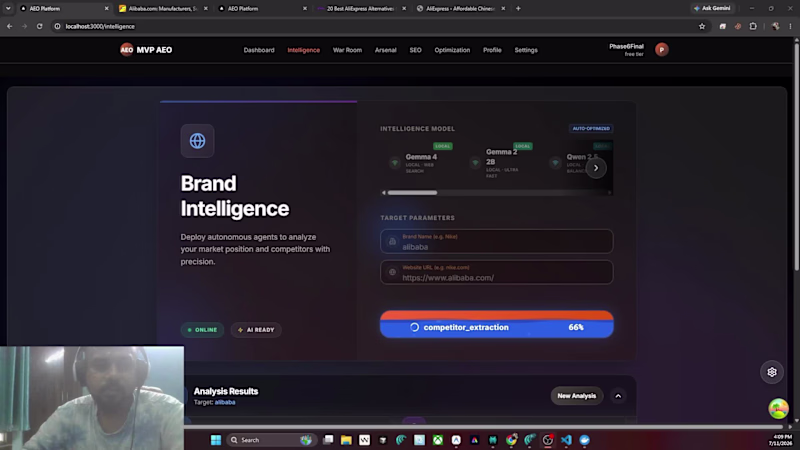This screenshot has height=450, width=800.
Task: Open the Docker whale taskbar icon
Action: tap(584, 440)
